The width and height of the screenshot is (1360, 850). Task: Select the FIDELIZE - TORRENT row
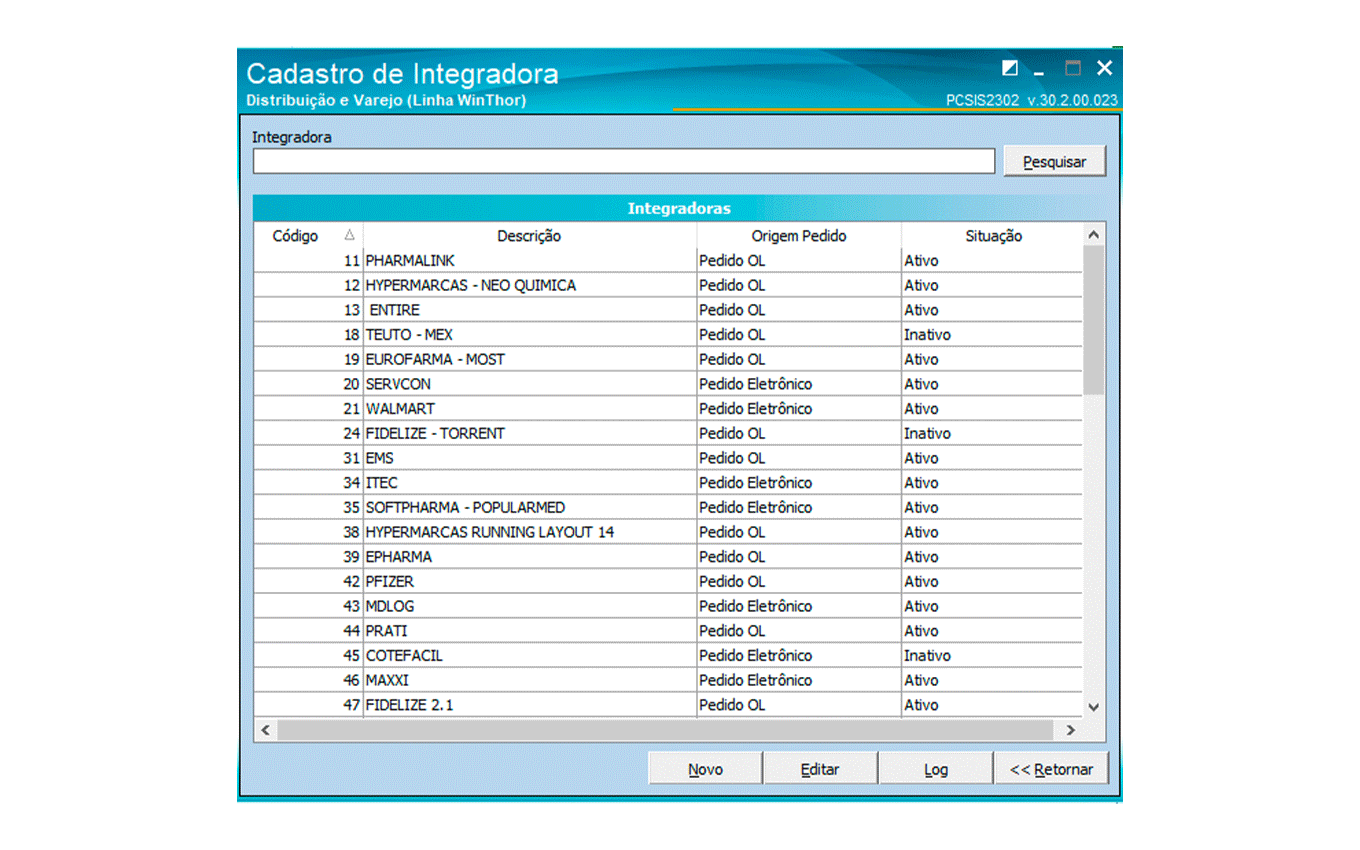[x=668, y=433]
